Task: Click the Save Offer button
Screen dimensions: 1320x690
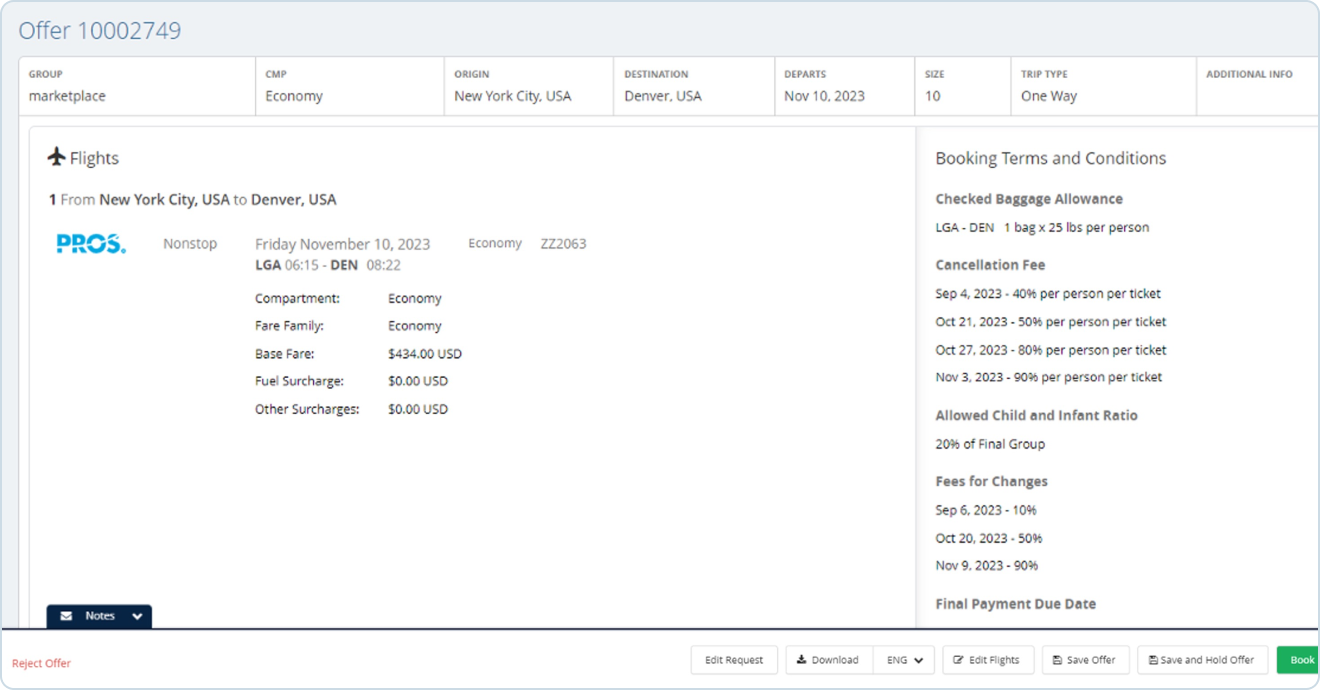Action: click(1085, 660)
